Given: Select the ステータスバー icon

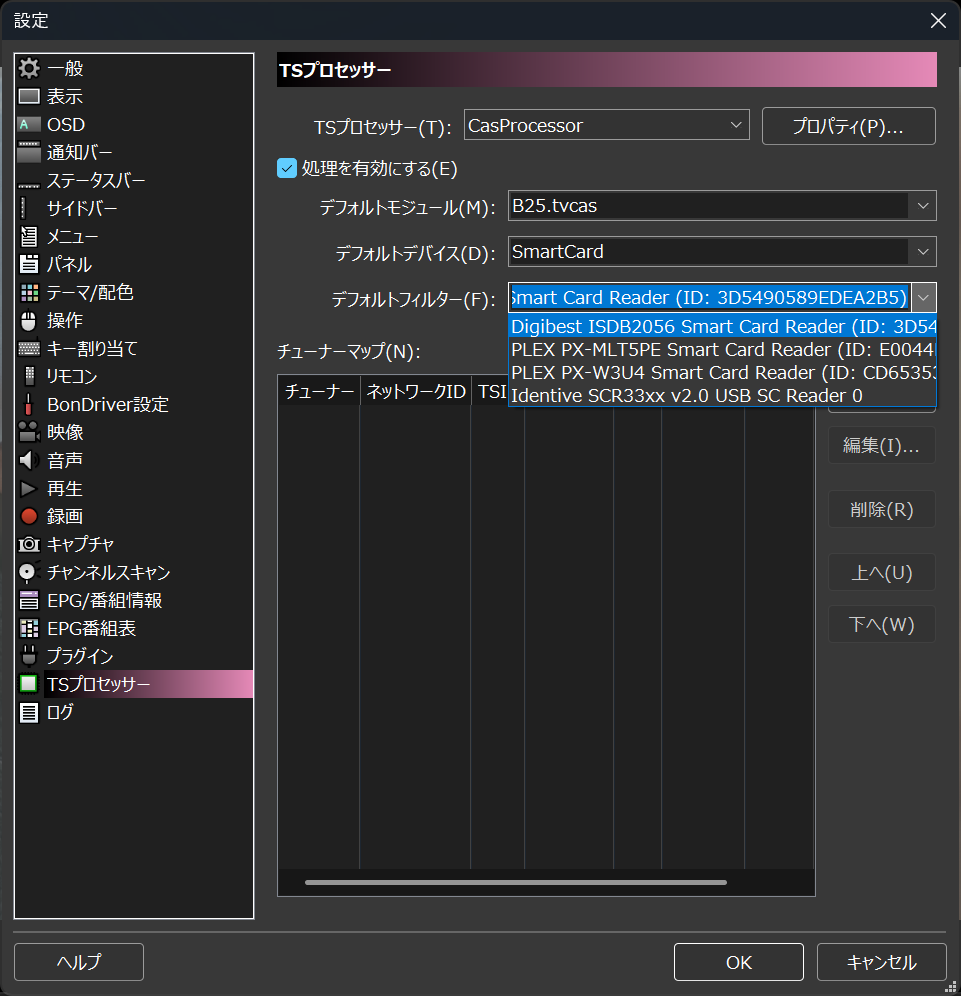Looking at the screenshot, I should click(29, 185).
